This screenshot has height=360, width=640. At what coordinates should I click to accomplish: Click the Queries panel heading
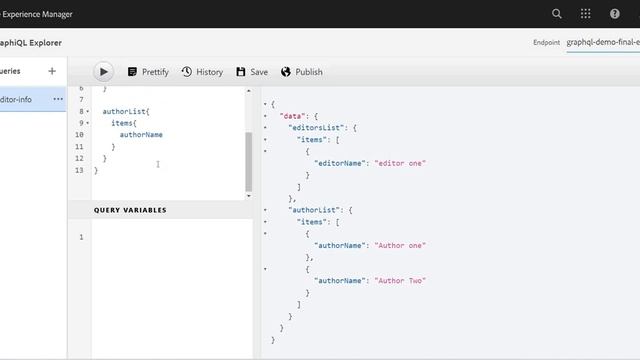[x=10, y=71]
